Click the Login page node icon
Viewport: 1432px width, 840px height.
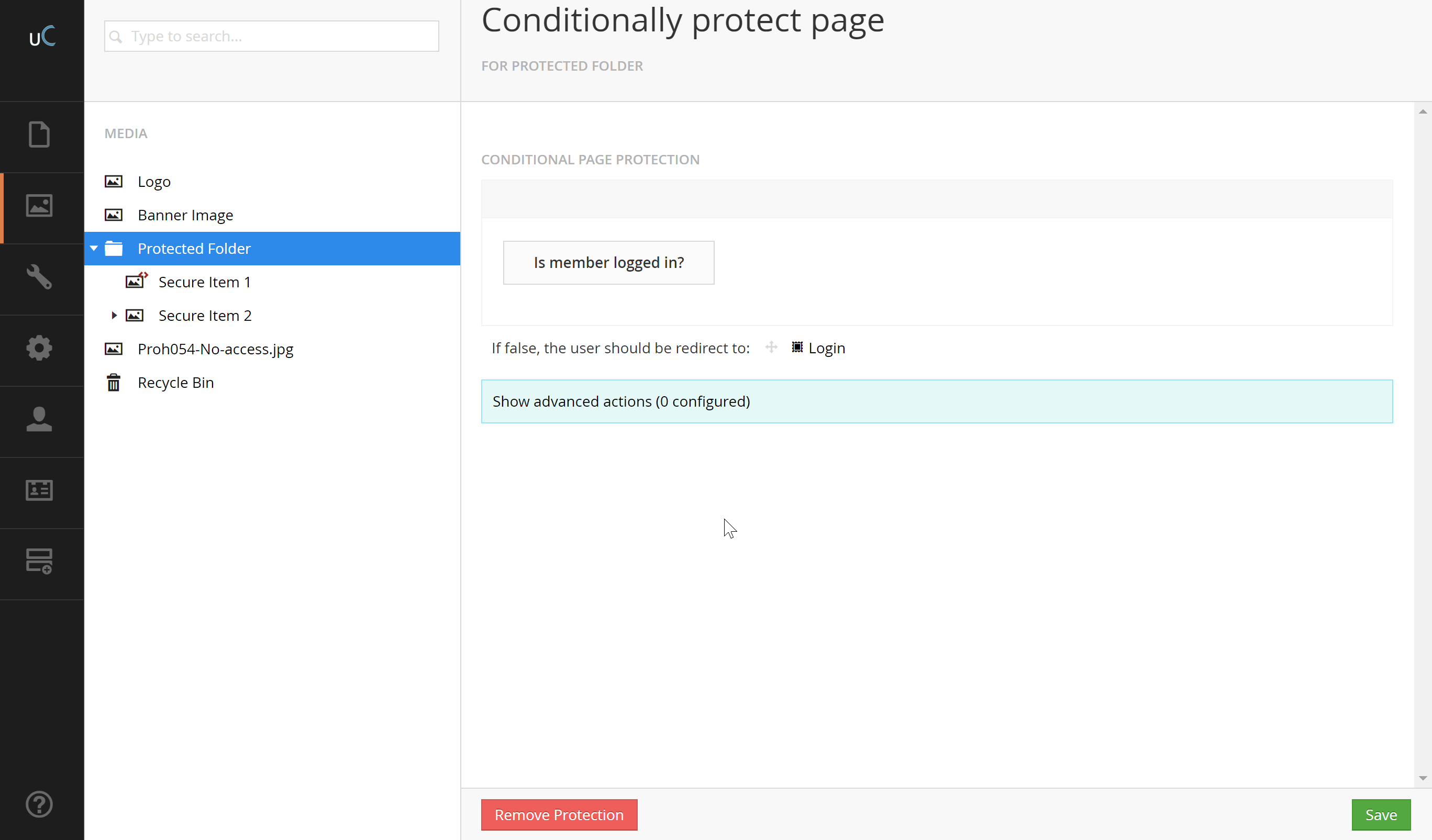click(x=797, y=347)
